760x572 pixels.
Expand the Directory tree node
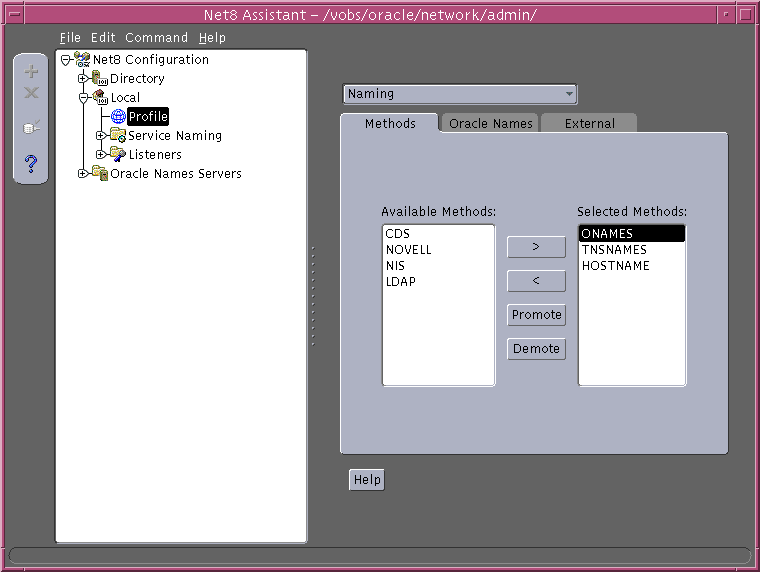pos(83,78)
